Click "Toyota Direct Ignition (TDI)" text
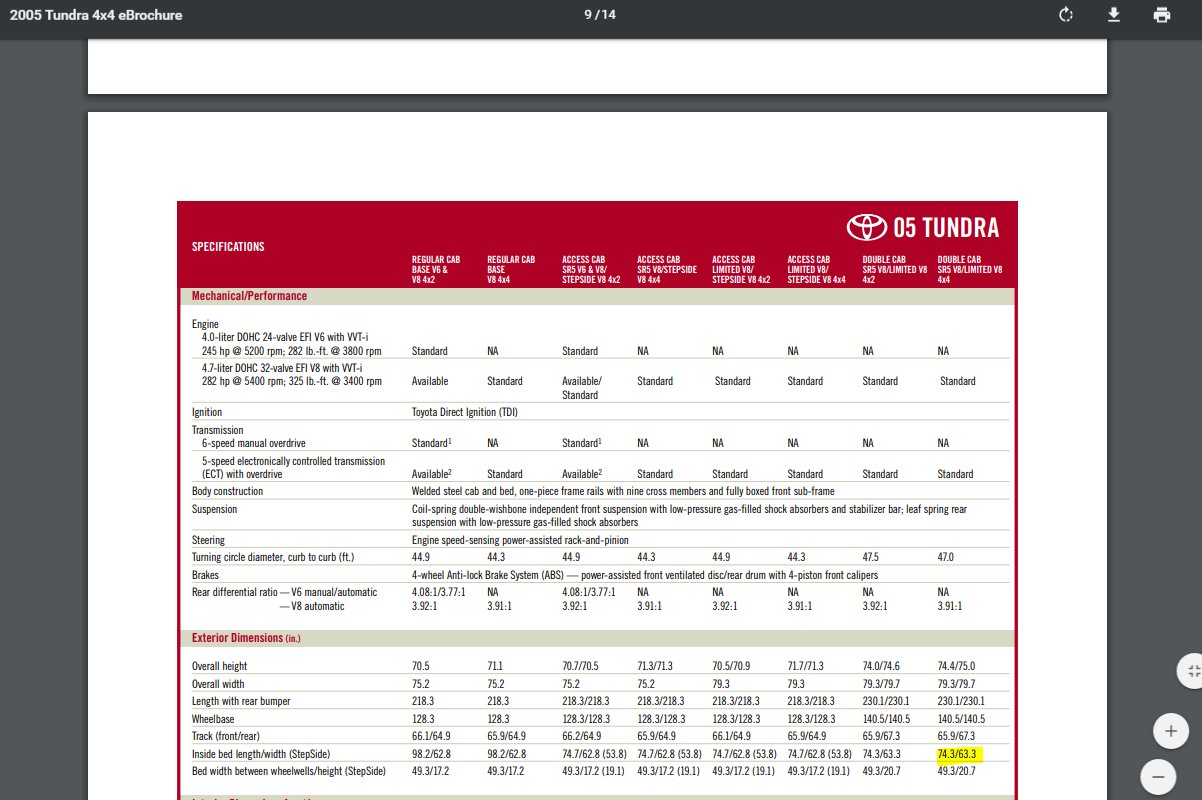This screenshot has width=1202, height=800. 465,412
